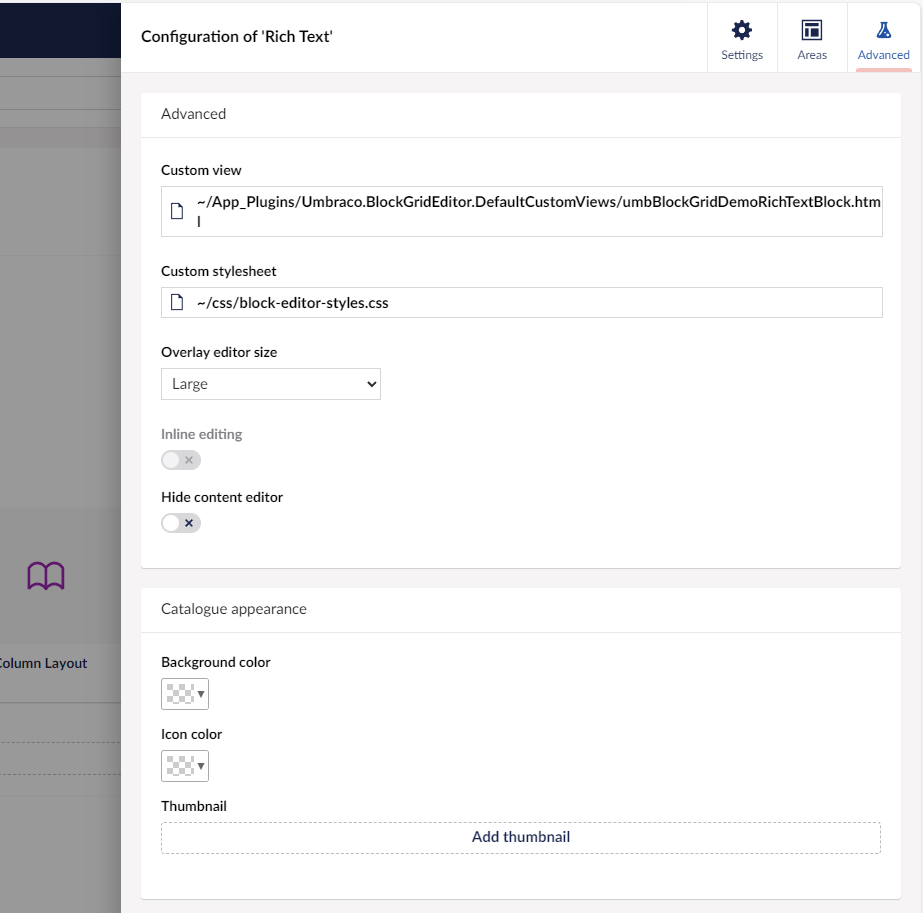Image resolution: width=923 pixels, height=913 pixels.
Task: Toggle the Inline editing switch
Action: coord(181,460)
